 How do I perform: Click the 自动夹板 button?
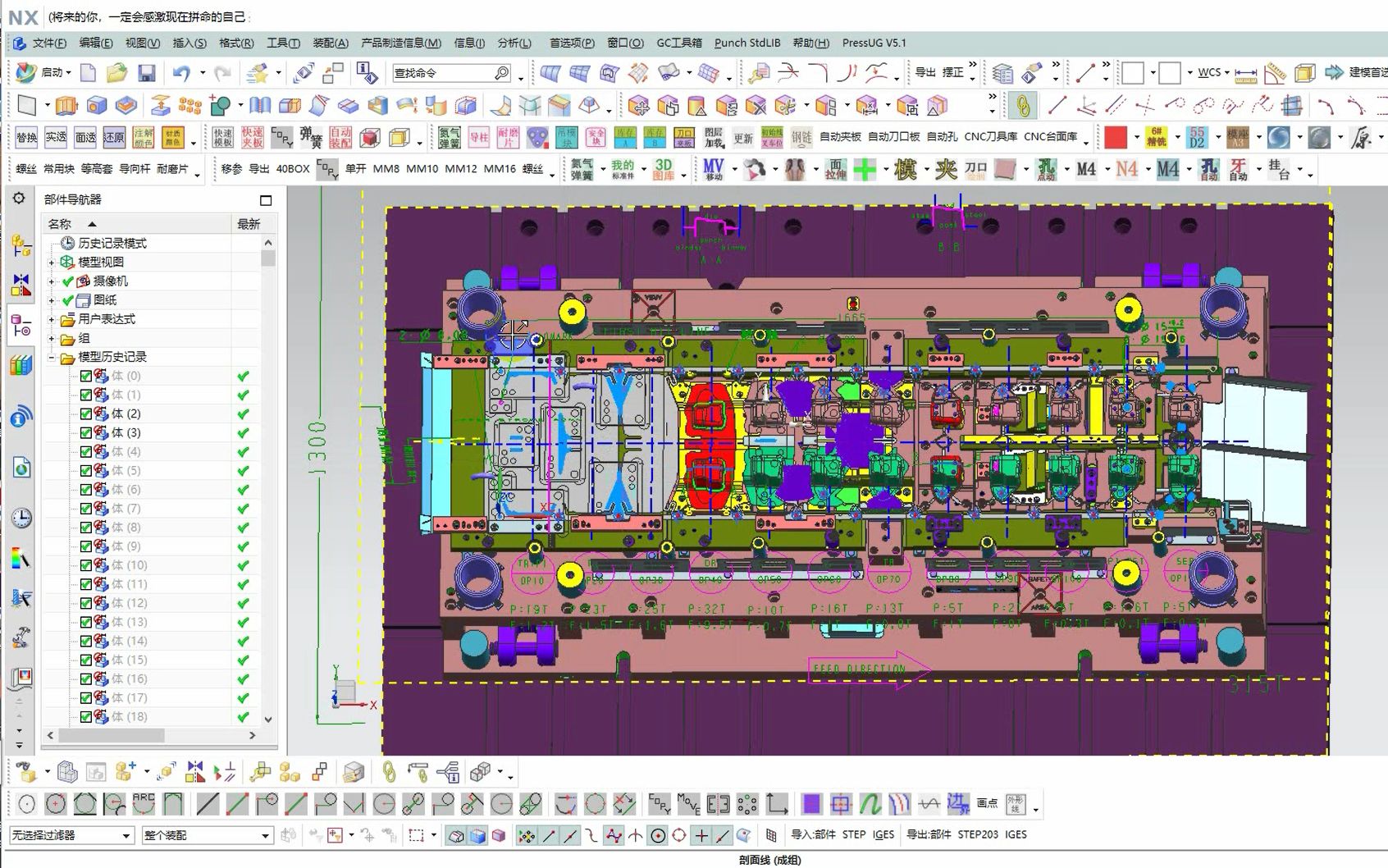coord(840,137)
